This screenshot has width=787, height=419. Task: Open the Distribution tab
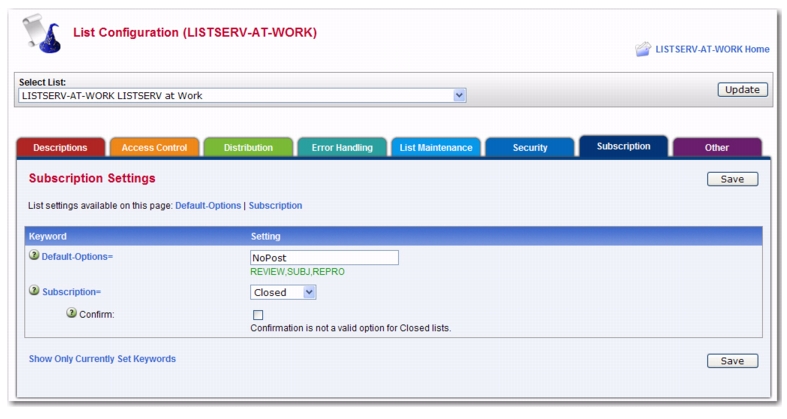pos(248,148)
